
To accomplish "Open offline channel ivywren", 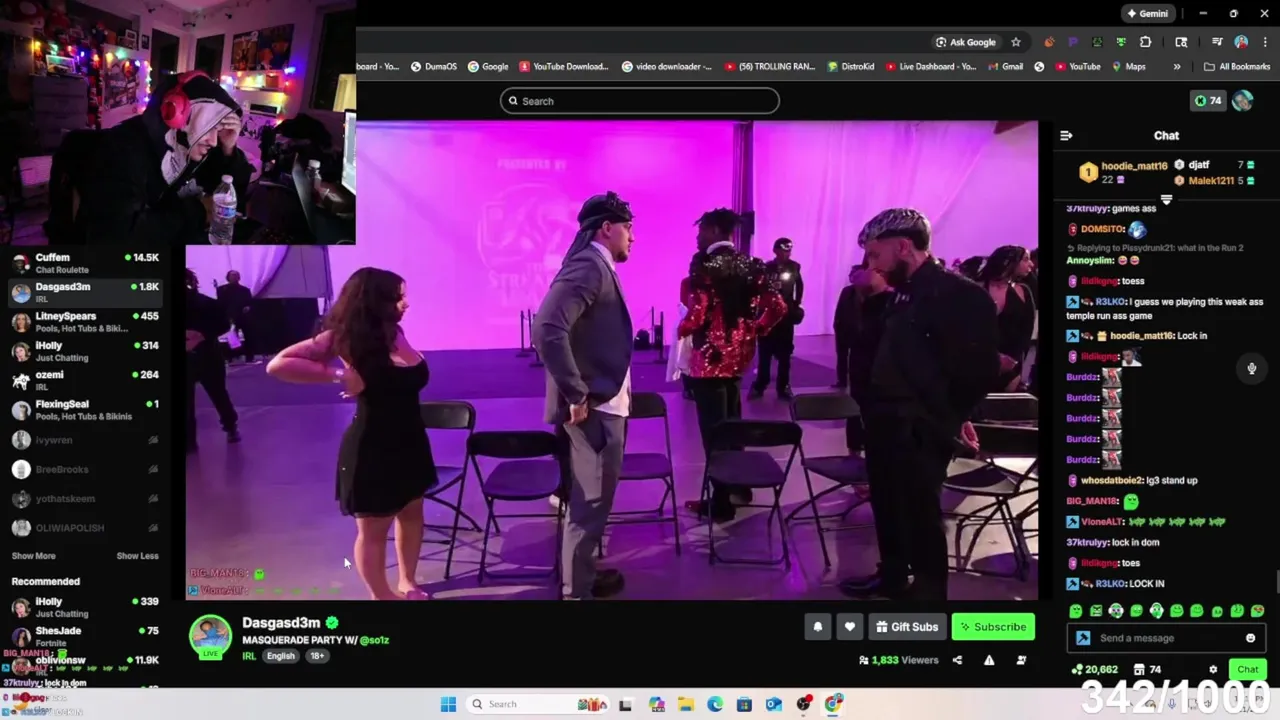I will (x=85, y=440).
